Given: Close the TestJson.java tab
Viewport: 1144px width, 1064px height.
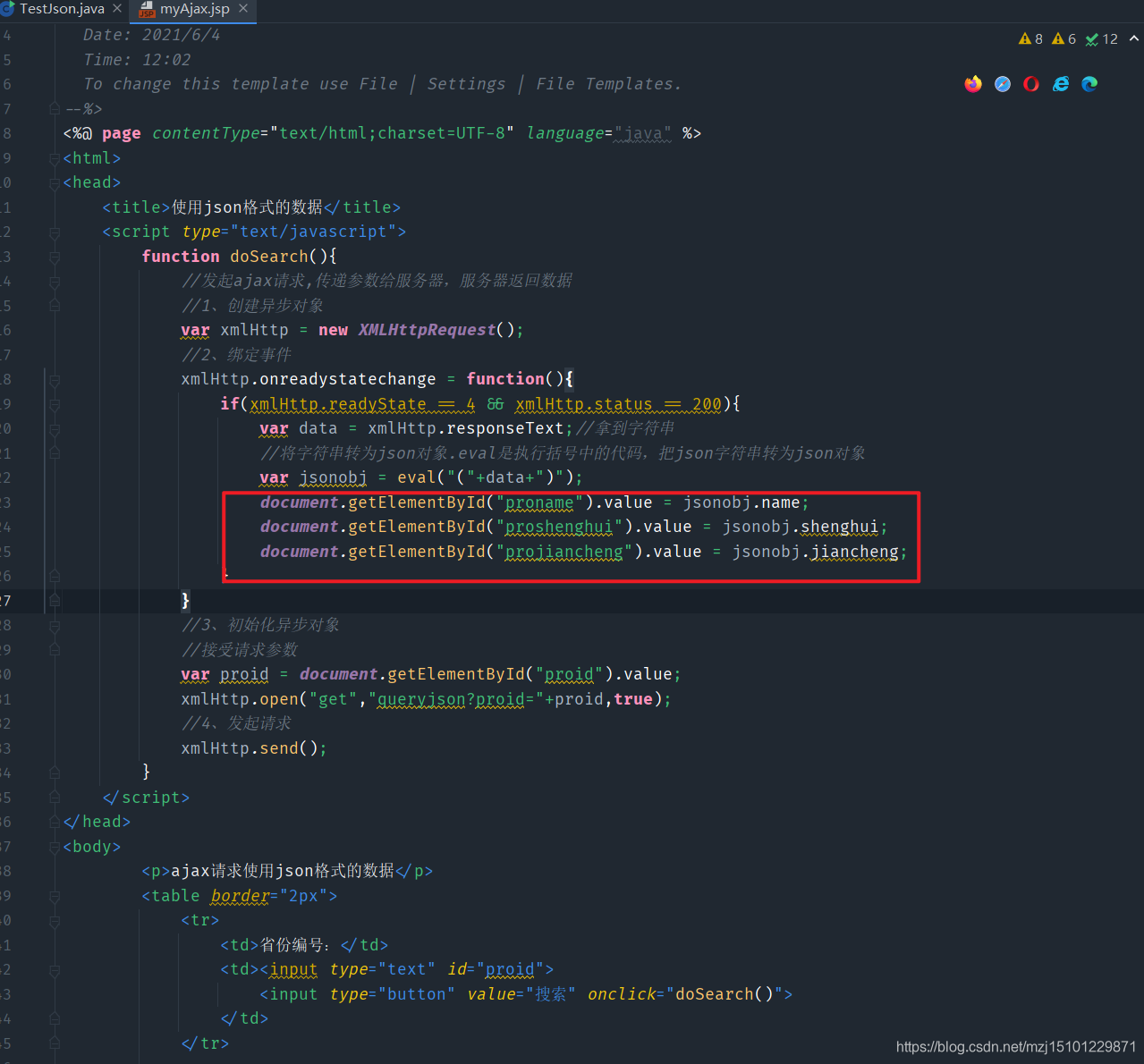Looking at the screenshot, I should [117, 8].
